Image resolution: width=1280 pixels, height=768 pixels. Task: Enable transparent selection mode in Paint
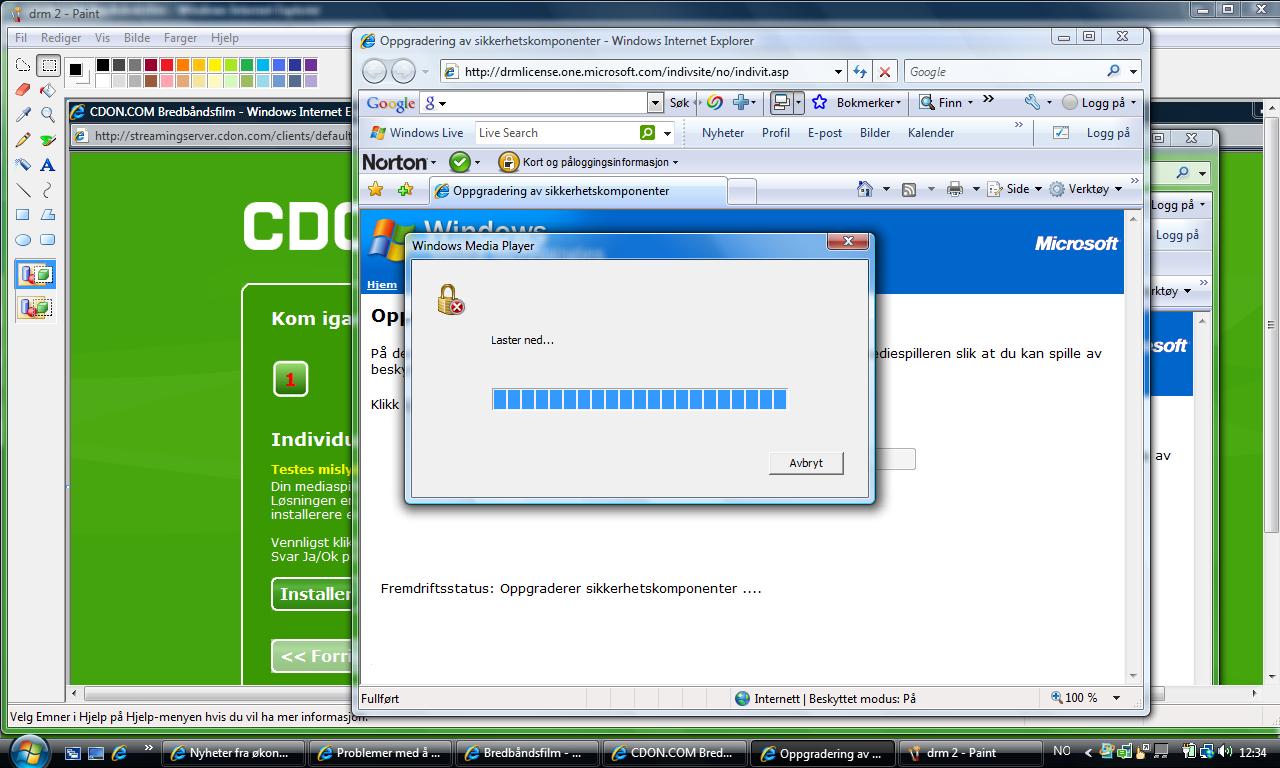pyautogui.click(x=35, y=307)
